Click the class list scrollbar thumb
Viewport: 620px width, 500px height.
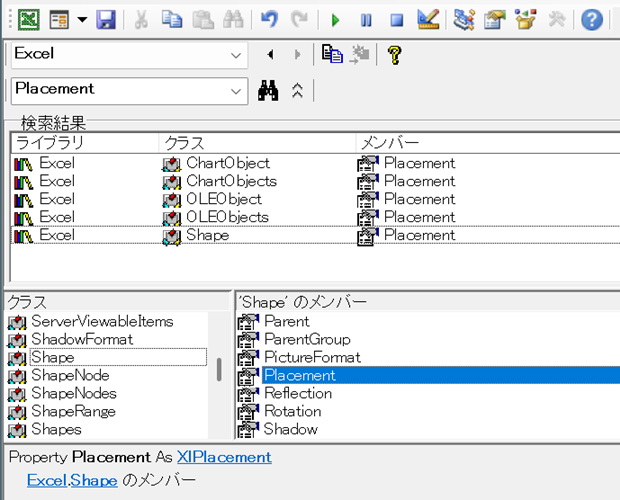[219, 370]
